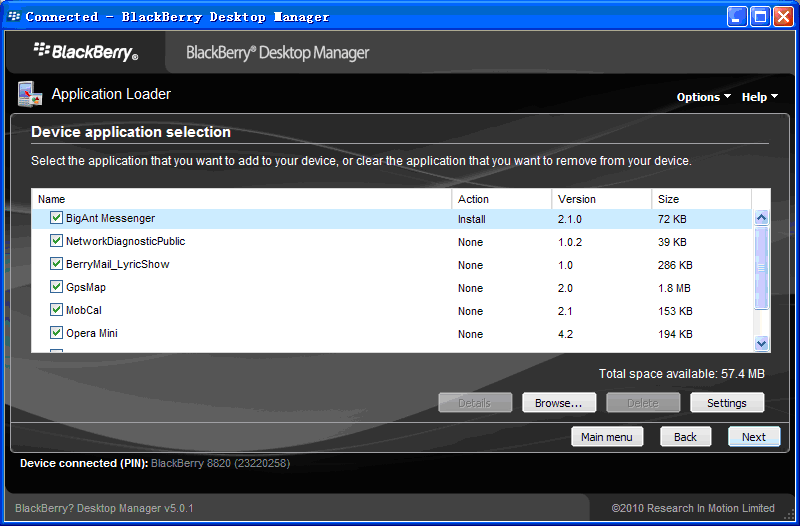Image resolution: width=800 pixels, height=526 pixels.
Task: Return via Main menu button
Action: point(607,437)
